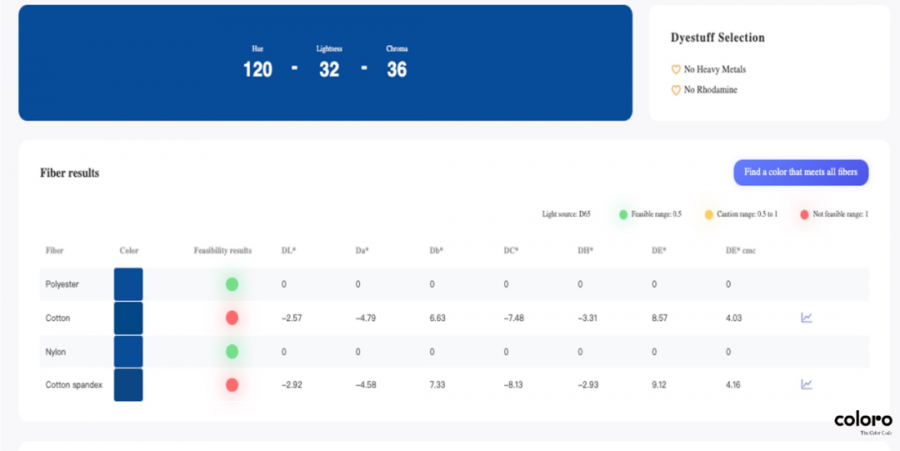Click the heart icon beside No Heavy Metals
Viewport: 900px width, 451px height.
coord(676,69)
